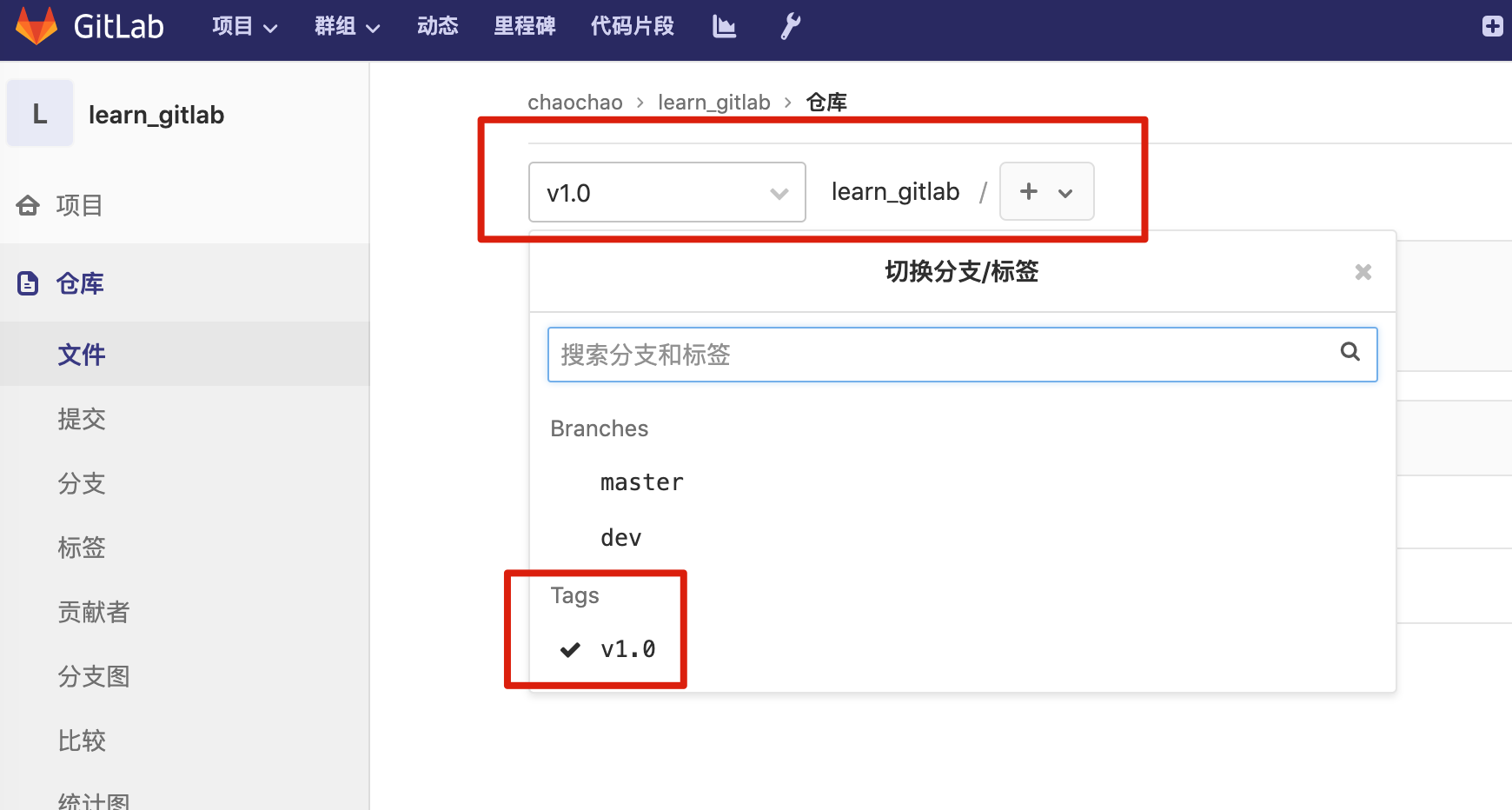Expand the v1.0 branch selector dropdown

666,192
